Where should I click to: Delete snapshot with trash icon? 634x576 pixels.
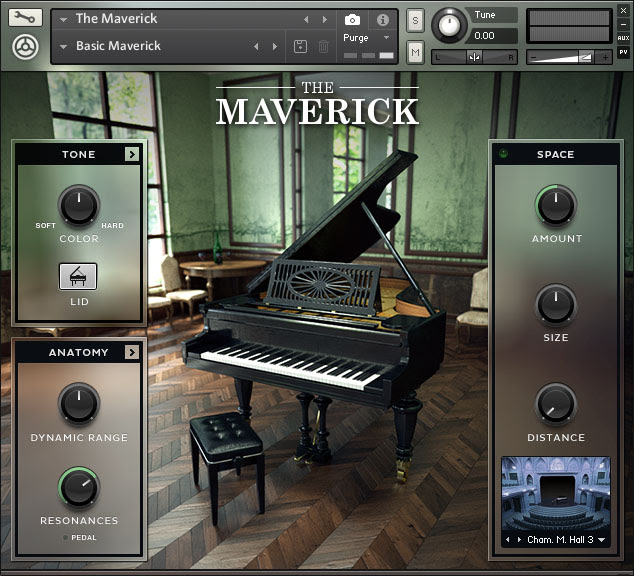[323, 46]
